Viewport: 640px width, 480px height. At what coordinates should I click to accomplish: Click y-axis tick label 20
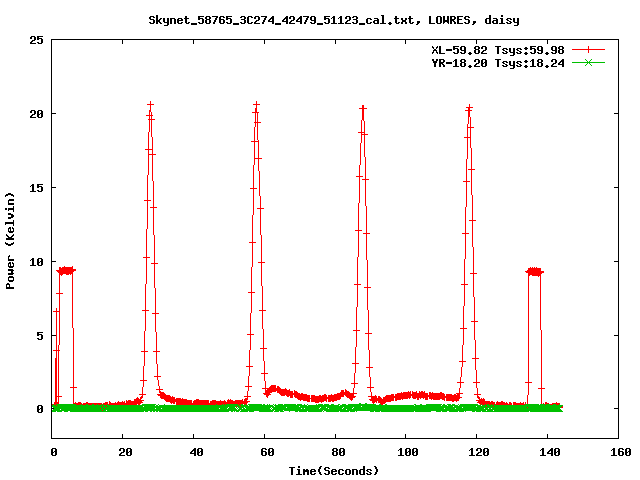click(37, 114)
